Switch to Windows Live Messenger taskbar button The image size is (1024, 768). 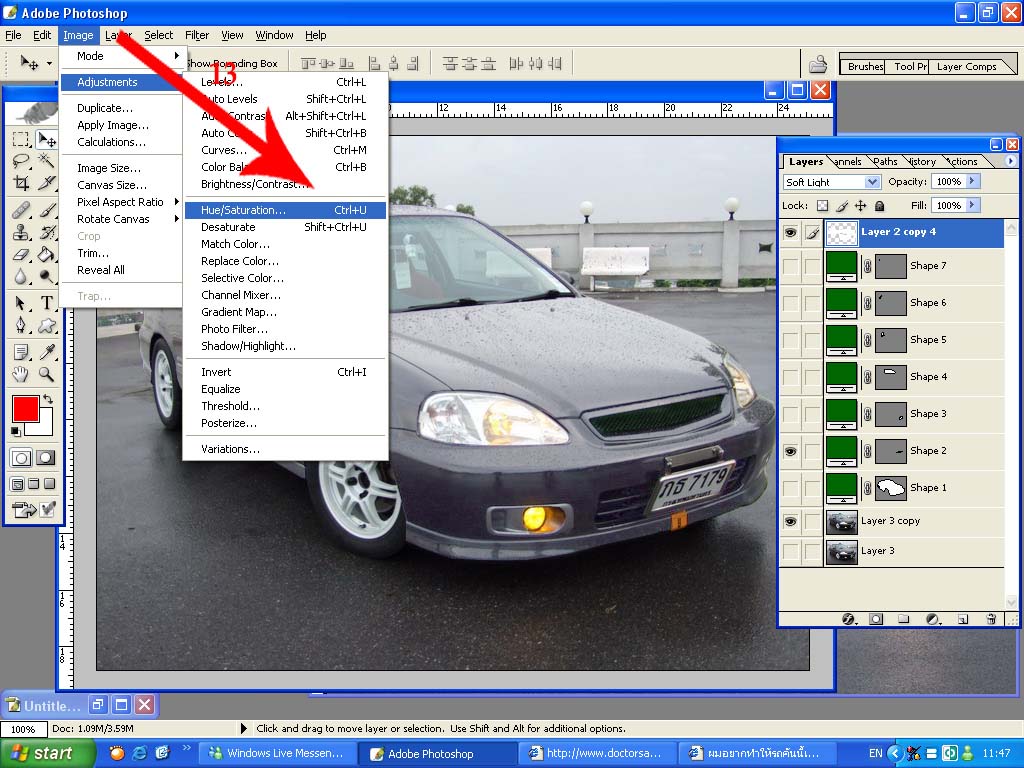point(276,753)
